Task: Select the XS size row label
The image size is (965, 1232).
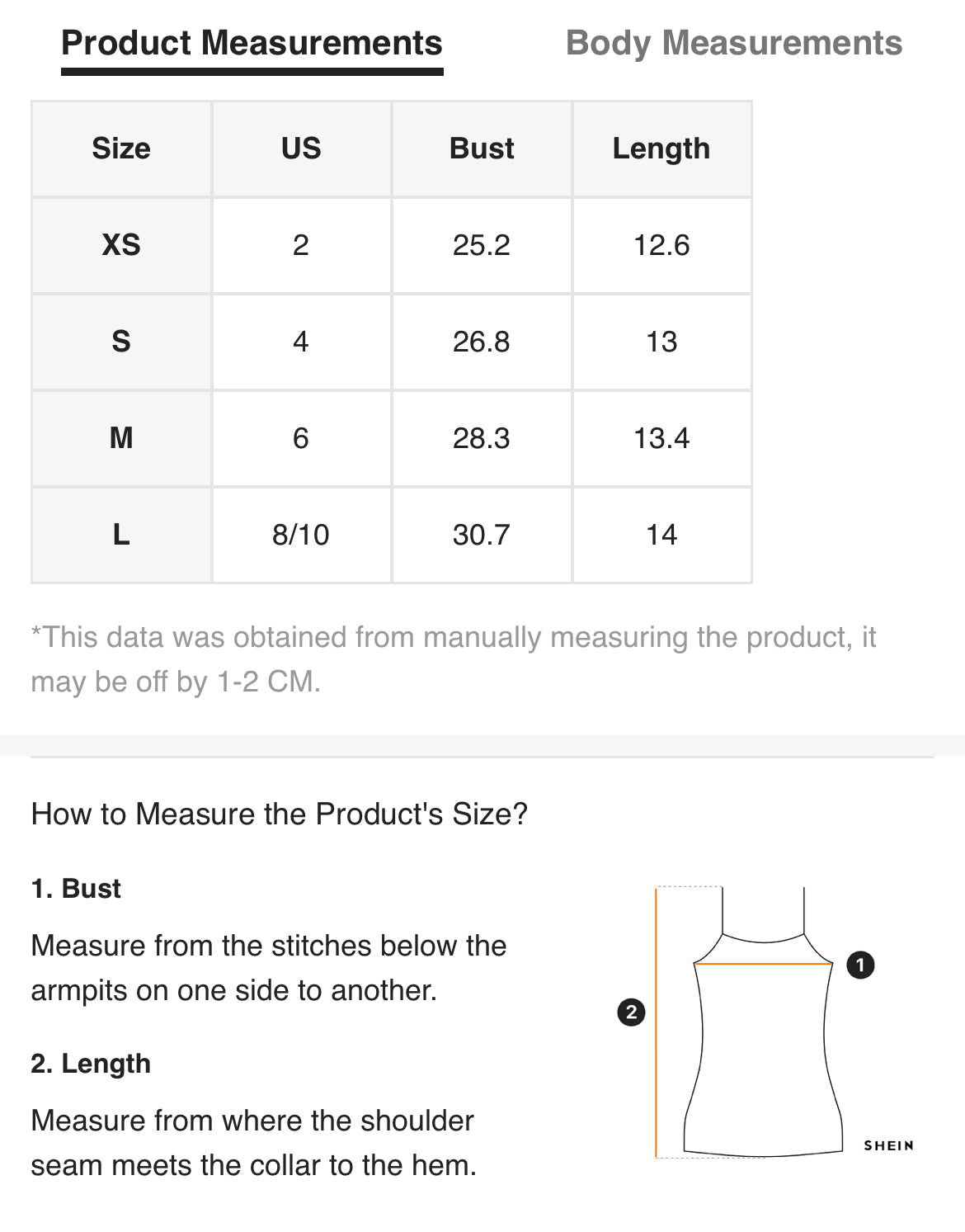Action: point(121,245)
